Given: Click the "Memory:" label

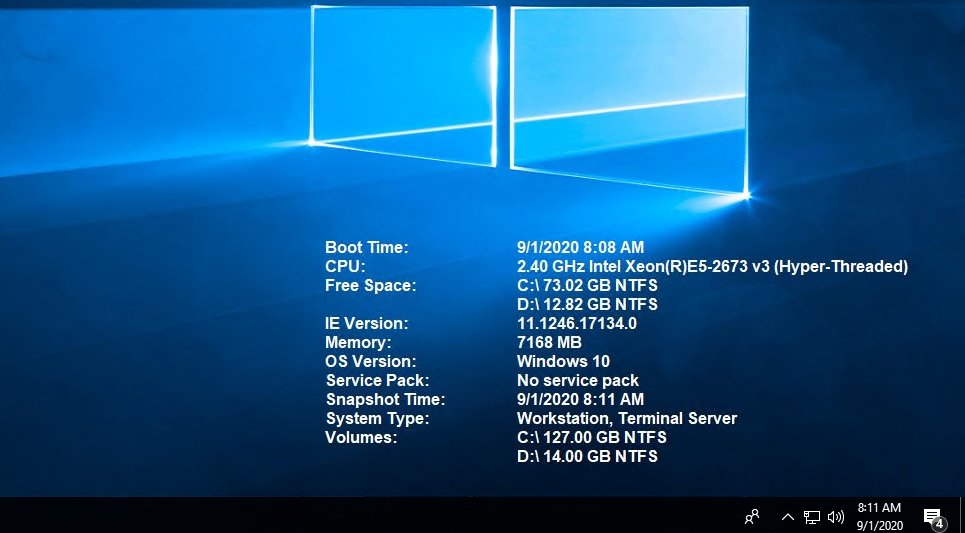Looking at the screenshot, I should 358,342.
